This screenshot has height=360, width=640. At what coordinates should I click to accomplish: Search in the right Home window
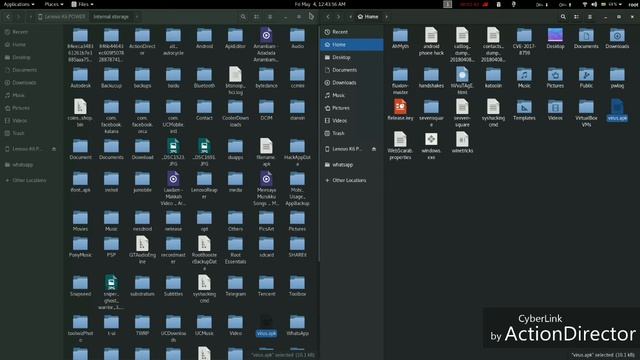pos(563,17)
